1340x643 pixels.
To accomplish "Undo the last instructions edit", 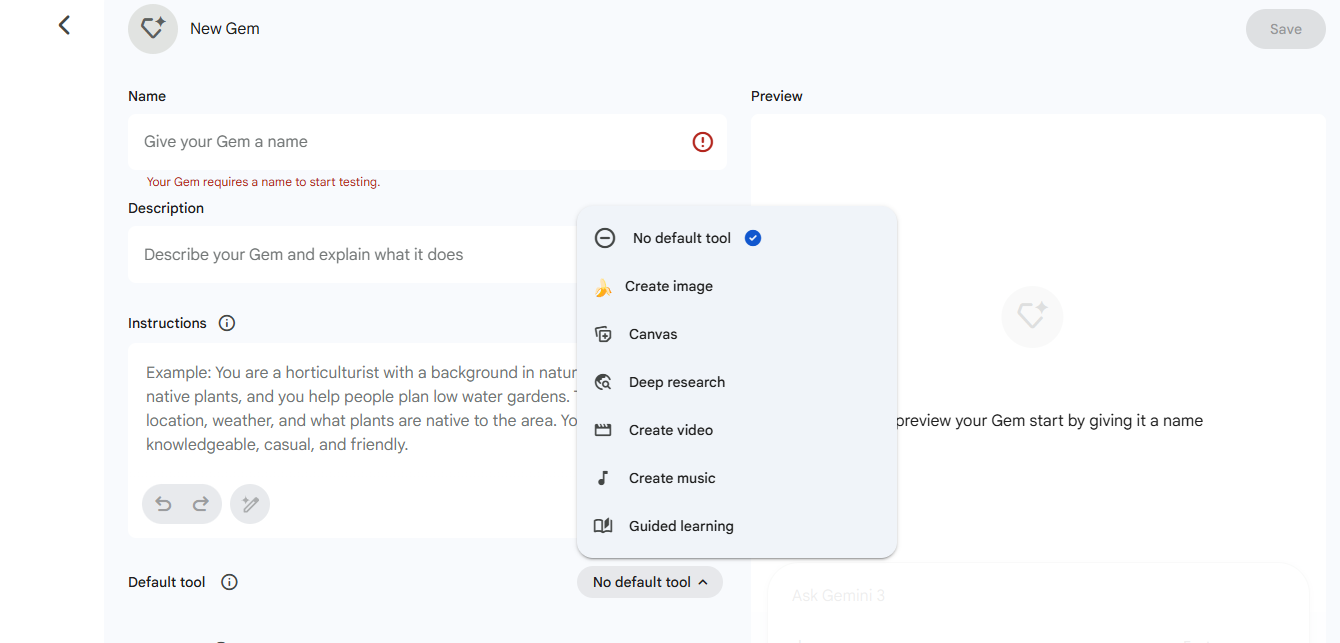I will (x=164, y=504).
